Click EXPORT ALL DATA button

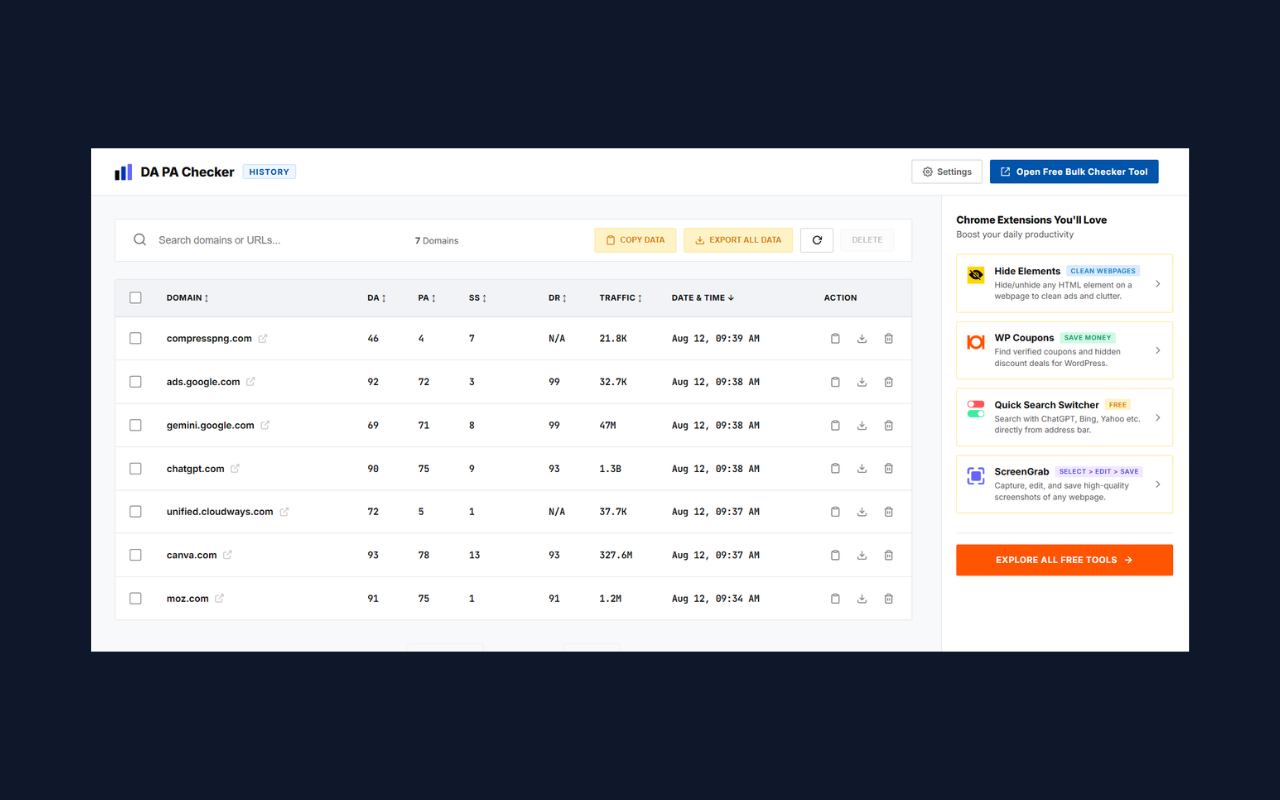pyautogui.click(x=738, y=240)
